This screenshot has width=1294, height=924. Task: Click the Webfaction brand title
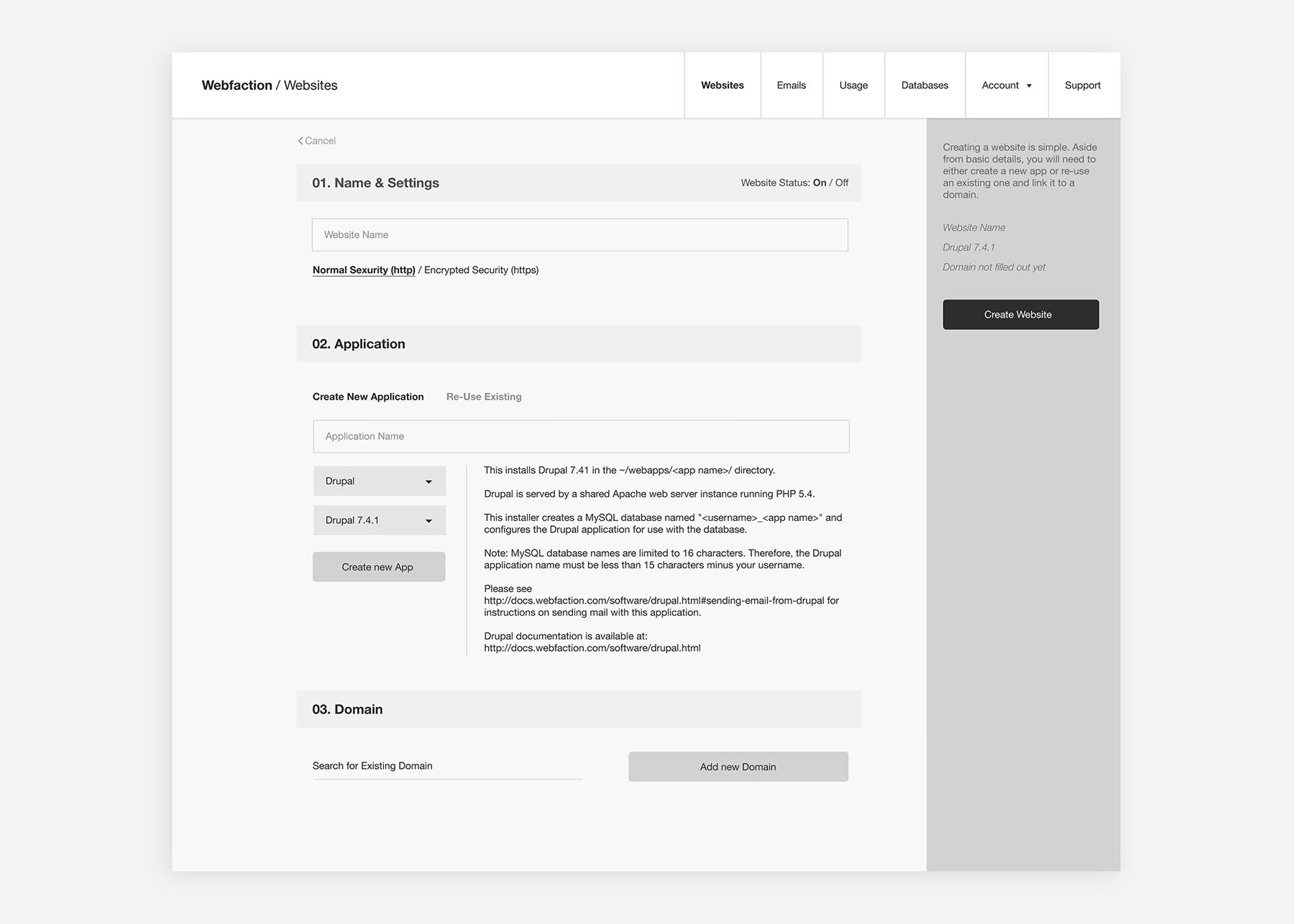(x=237, y=86)
